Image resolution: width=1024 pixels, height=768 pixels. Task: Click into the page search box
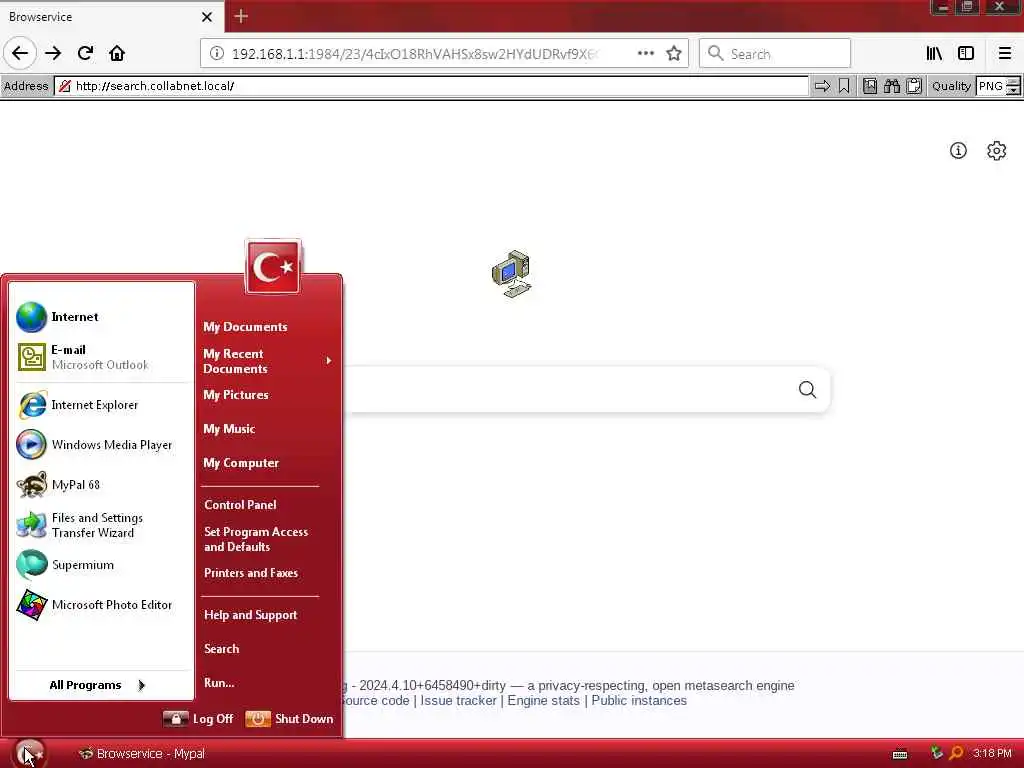[x=568, y=390]
